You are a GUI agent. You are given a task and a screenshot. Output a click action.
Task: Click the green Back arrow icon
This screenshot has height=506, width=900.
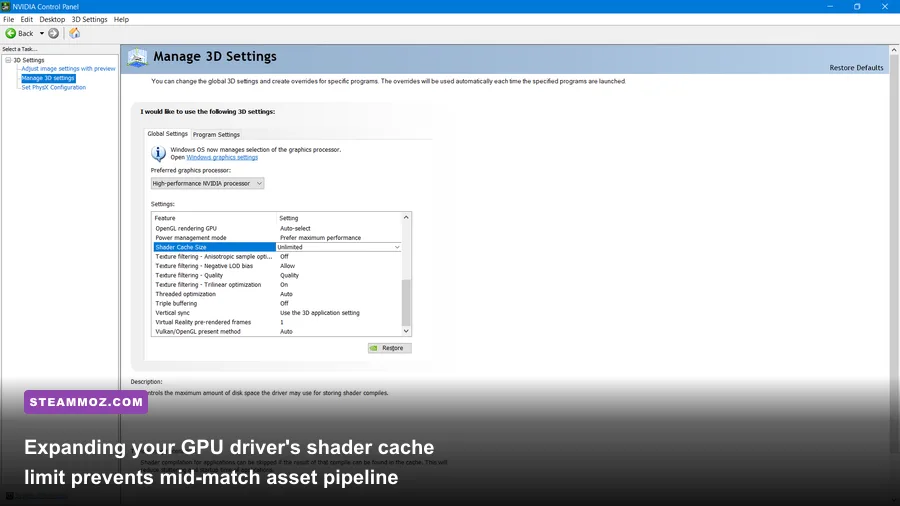10,33
